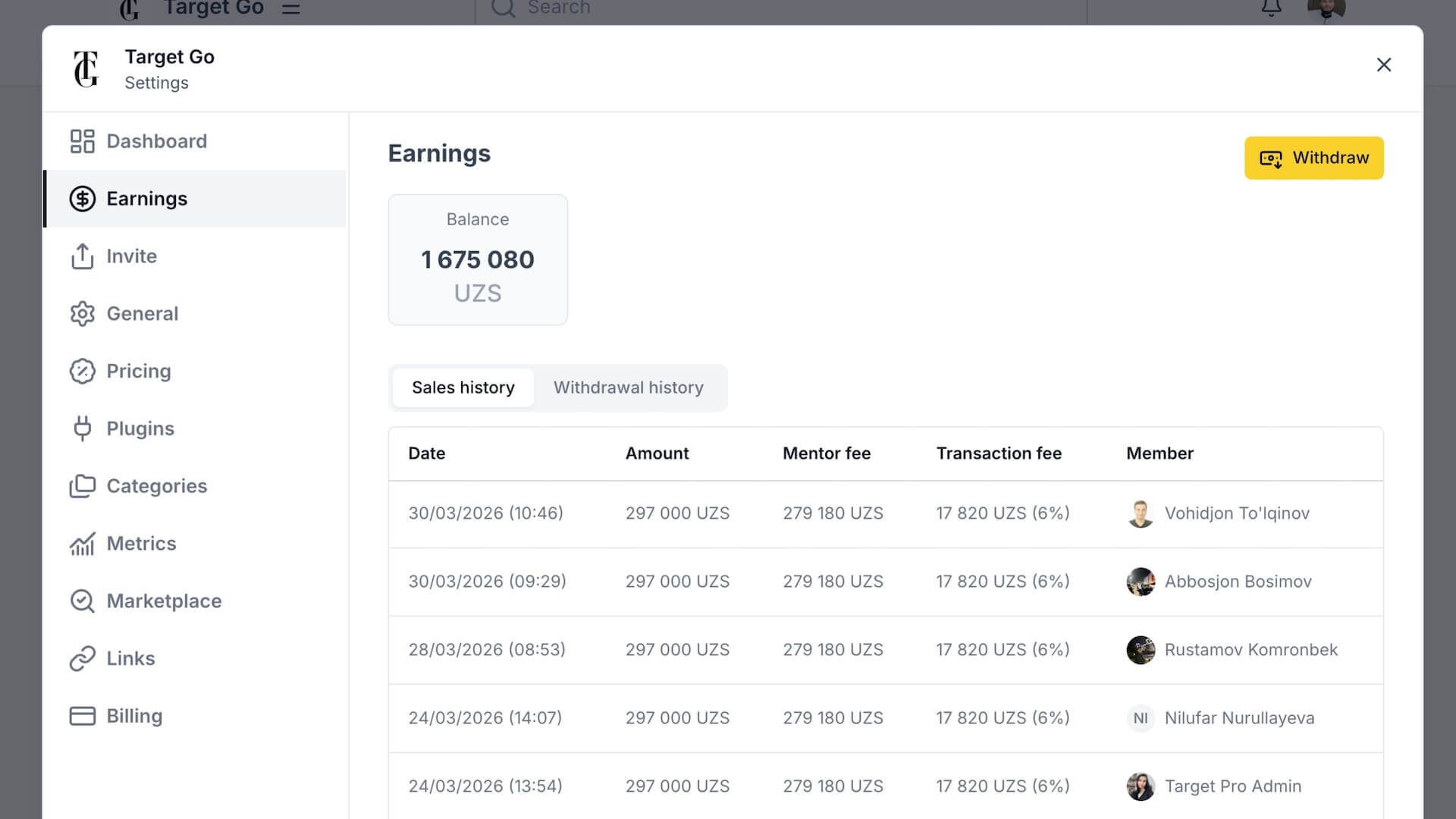Click the Links chain icon
The height and width of the screenshot is (819, 1456).
[82, 658]
